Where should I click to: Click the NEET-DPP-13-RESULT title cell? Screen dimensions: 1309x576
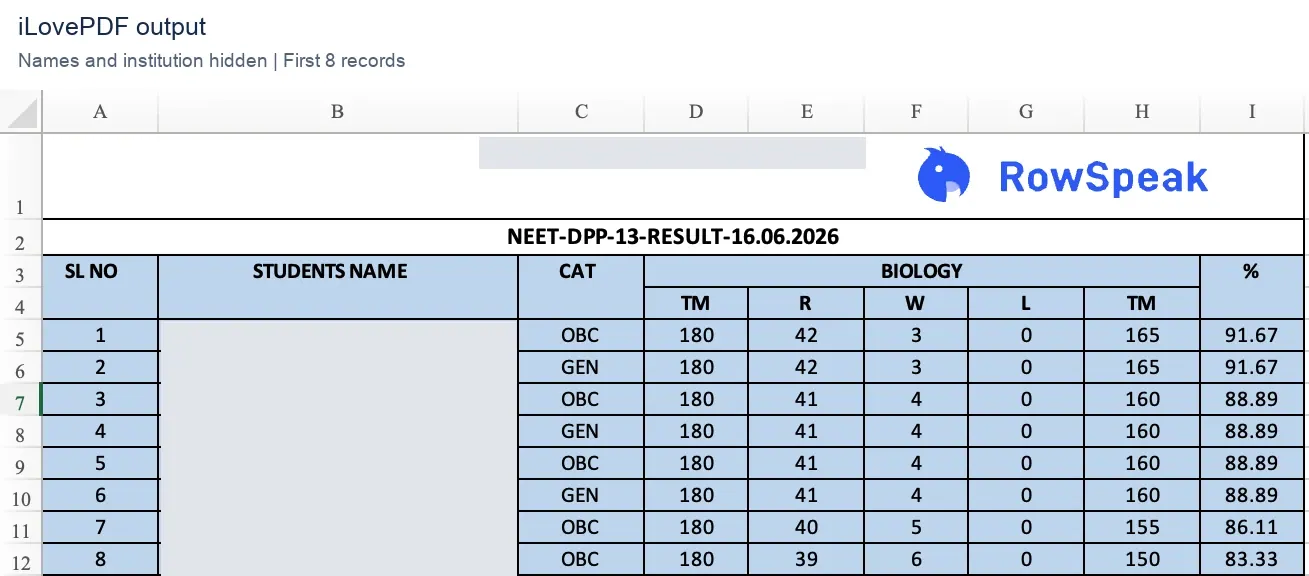pyautogui.click(x=674, y=238)
